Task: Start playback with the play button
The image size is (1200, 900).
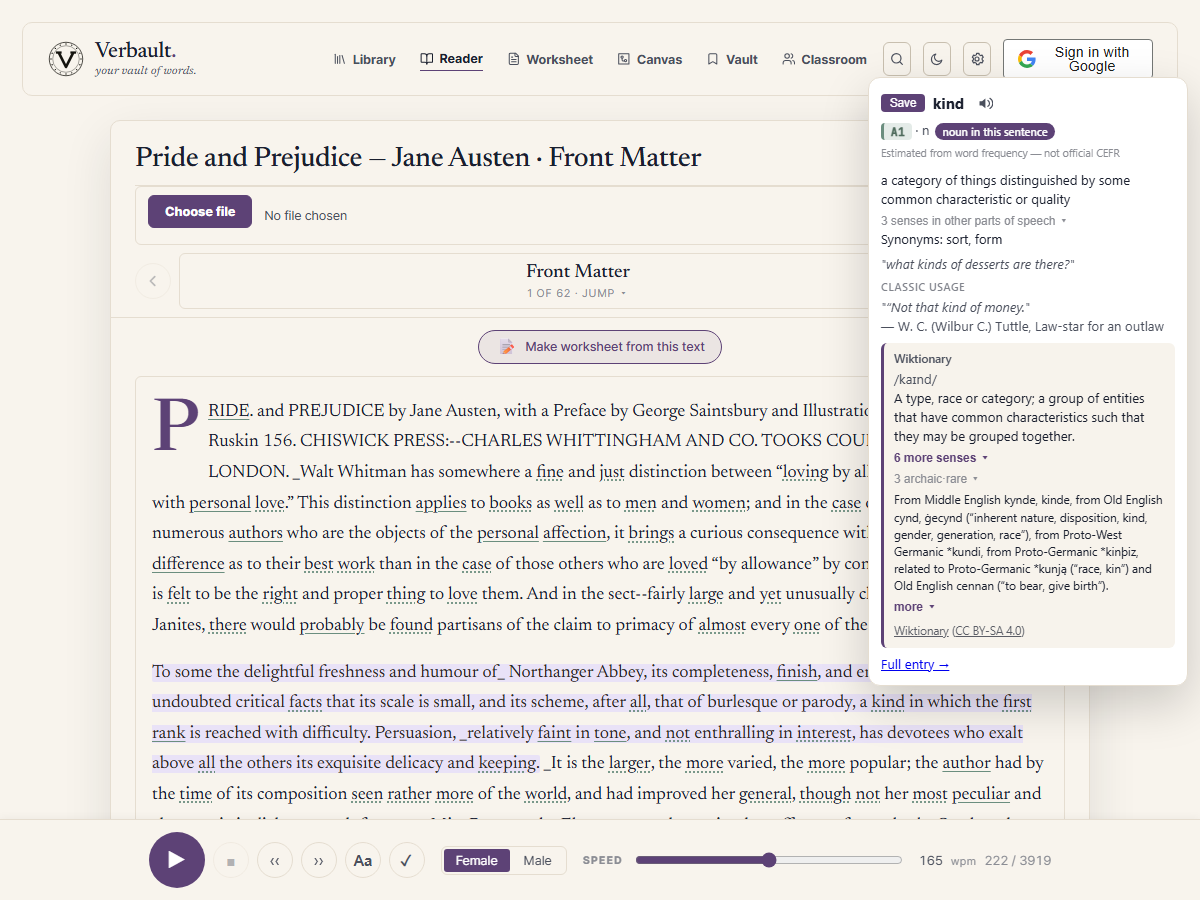Action: tap(177, 860)
